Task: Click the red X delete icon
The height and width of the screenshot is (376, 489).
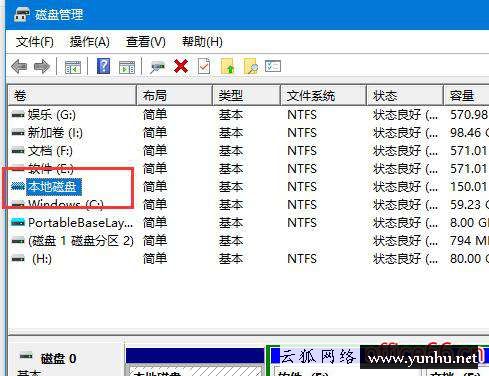Action: pyautogui.click(x=181, y=66)
